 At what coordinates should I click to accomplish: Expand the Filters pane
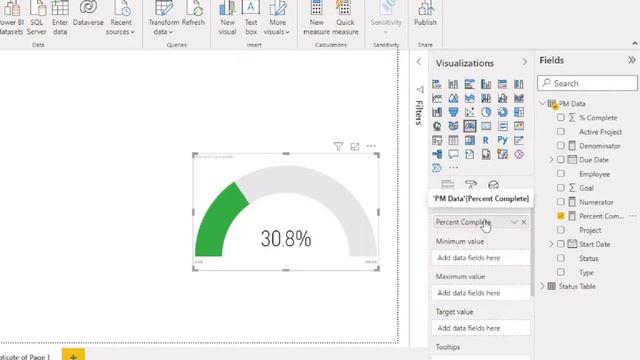[419, 62]
